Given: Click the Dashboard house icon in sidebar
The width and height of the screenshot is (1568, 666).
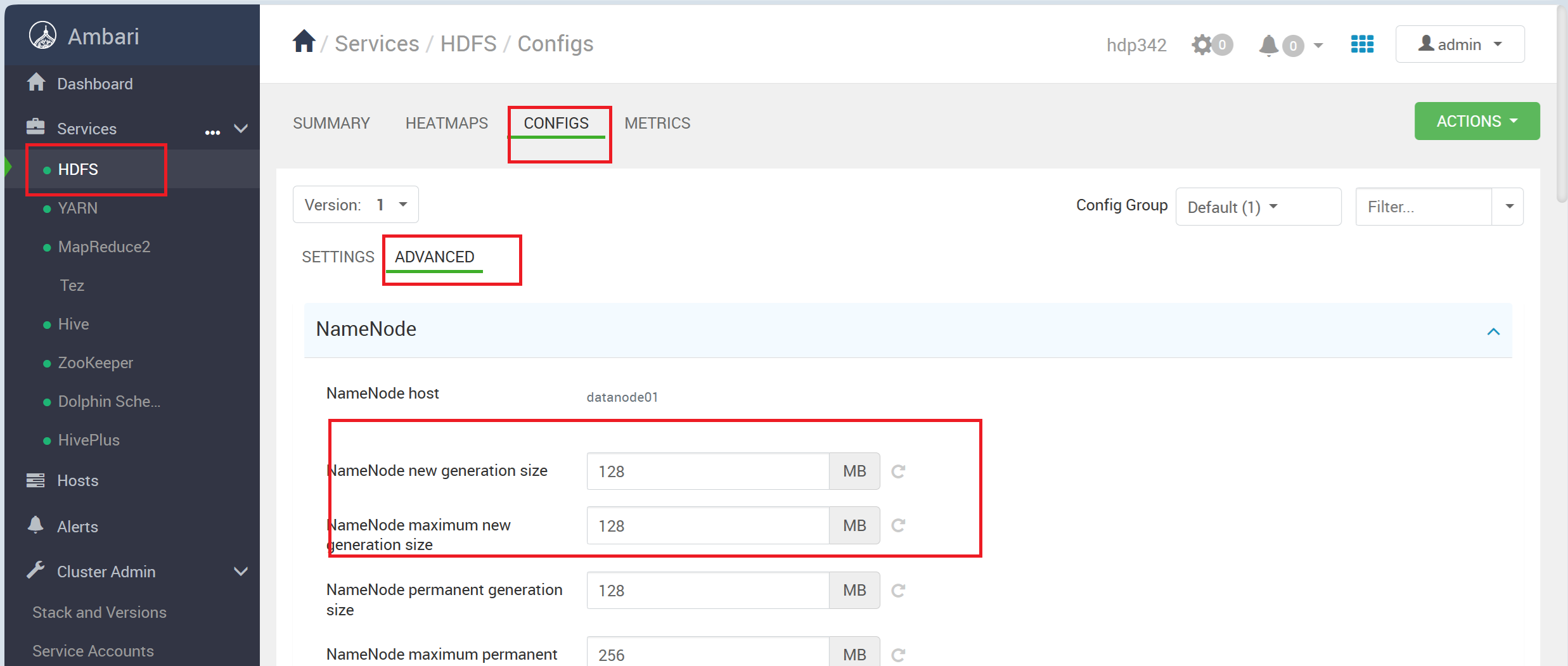Looking at the screenshot, I should click(37, 82).
